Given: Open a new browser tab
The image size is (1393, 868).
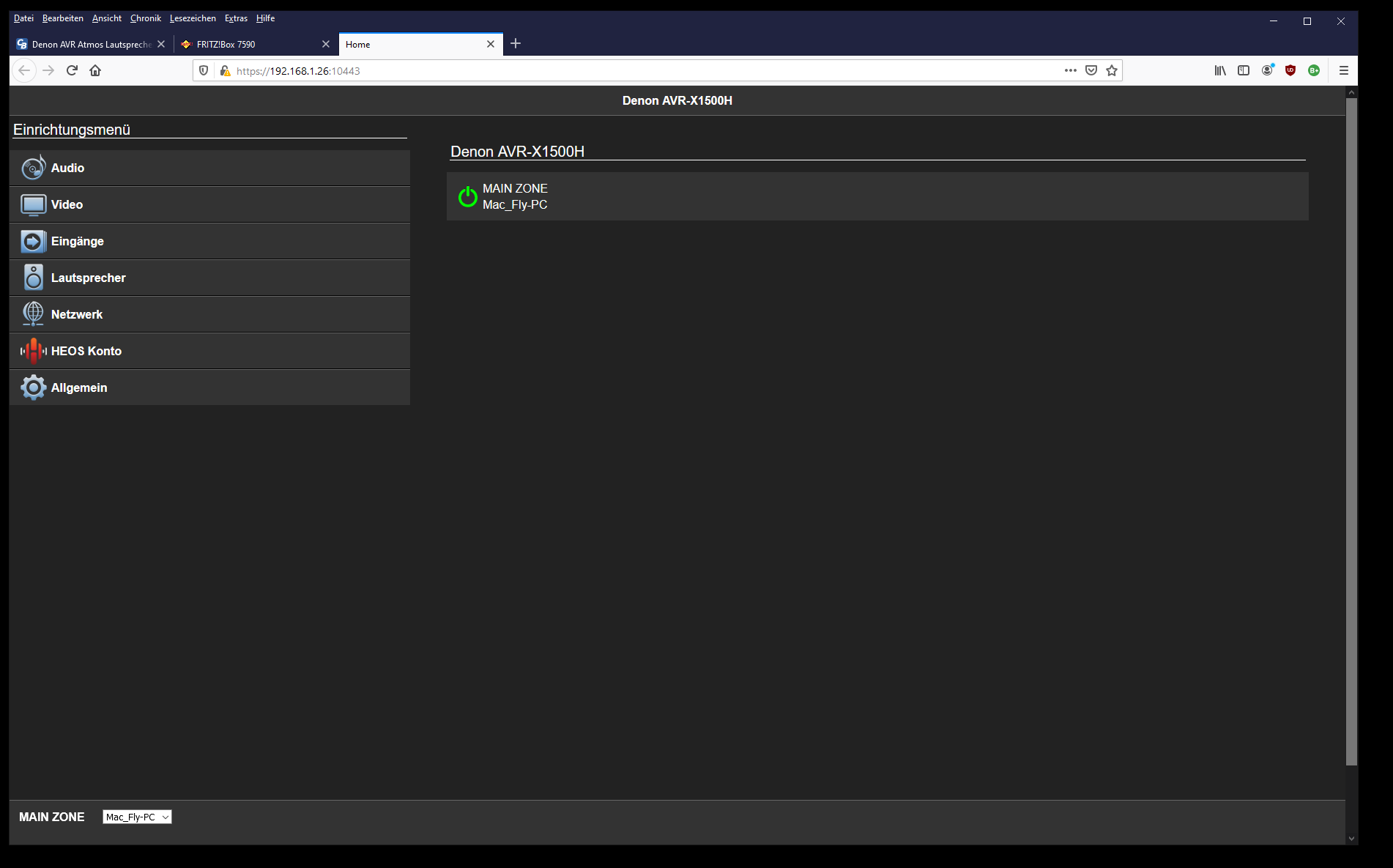Looking at the screenshot, I should tap(516, 43).
